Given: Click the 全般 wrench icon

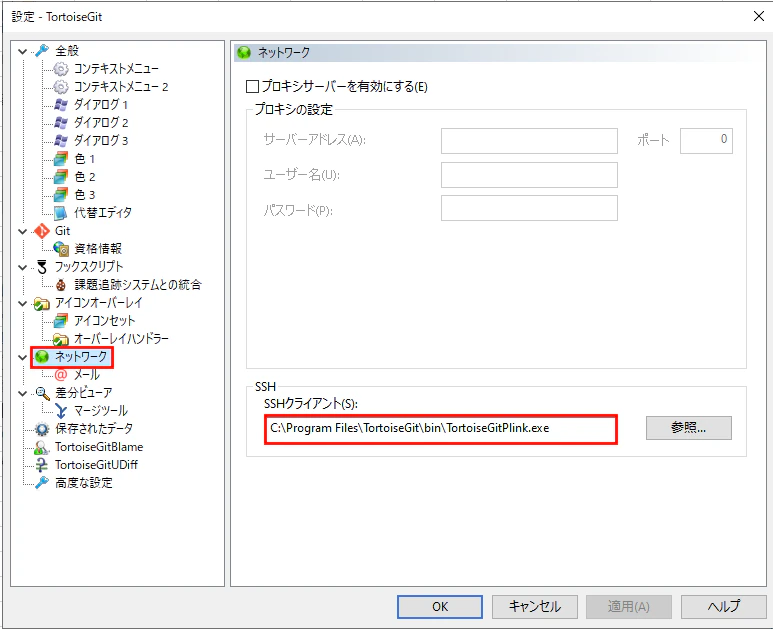Looking at the screenshot, I should coord(42,51).
